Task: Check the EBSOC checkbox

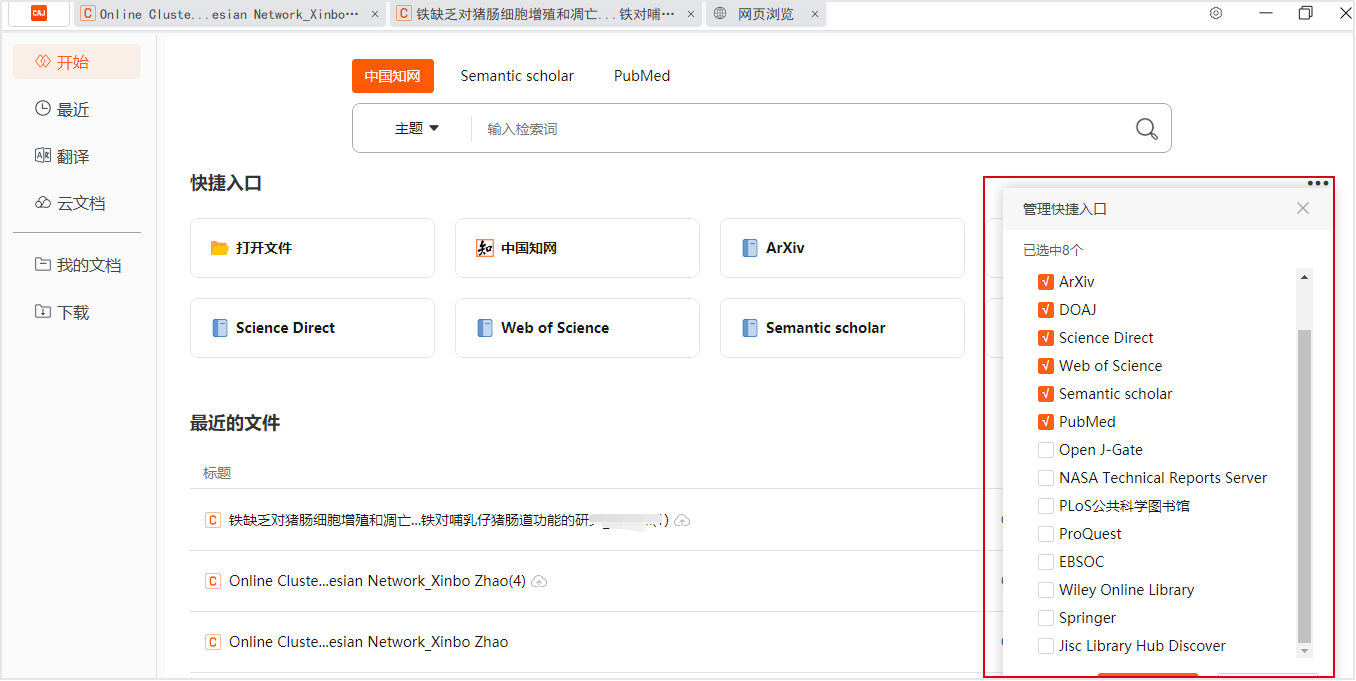Action: (1046, 562)
